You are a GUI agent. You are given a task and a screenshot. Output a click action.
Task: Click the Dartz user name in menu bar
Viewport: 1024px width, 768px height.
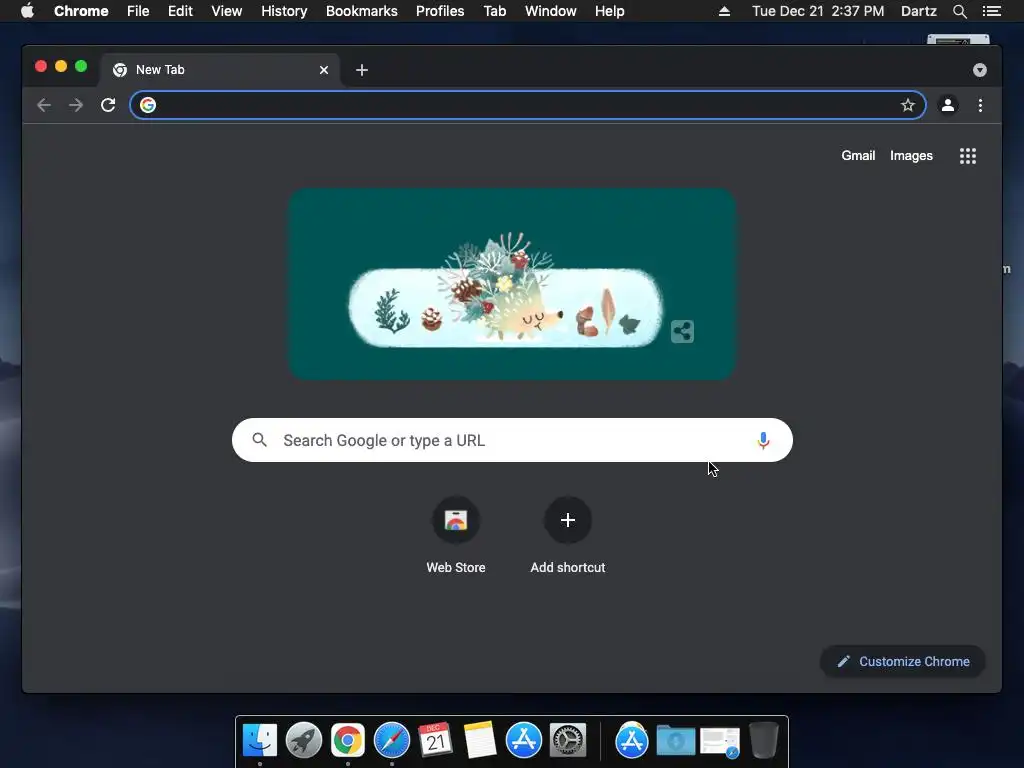tap(918, 11)
